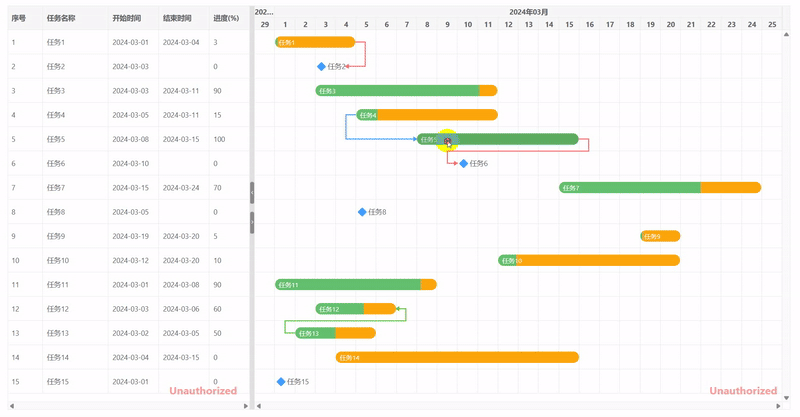The image size is (800, 417).
Task: Click end date 2024-03-06 of 任务12
Action: coord(181,309)
